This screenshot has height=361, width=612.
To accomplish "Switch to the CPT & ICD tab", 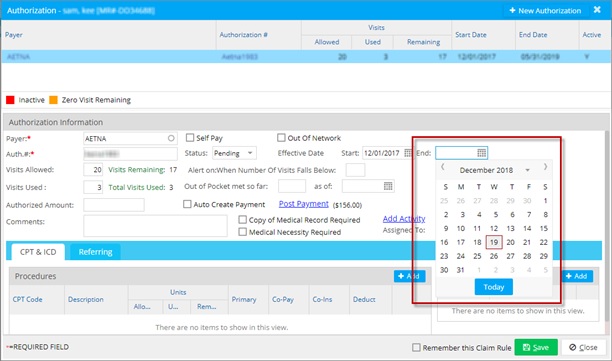I will tap(38, 252).
